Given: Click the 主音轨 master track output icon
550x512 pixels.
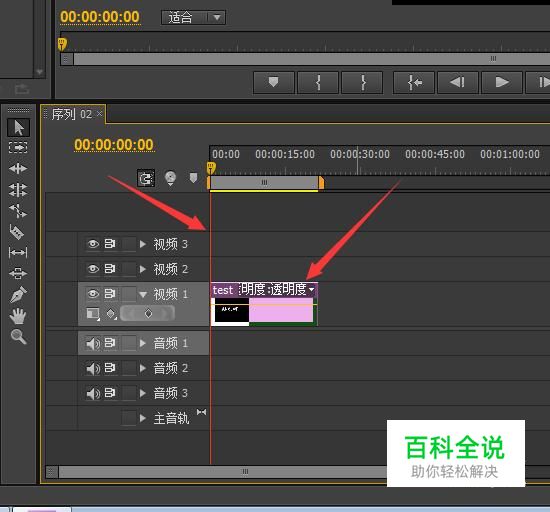Looking at the screenshot, I should coord(201,412).
